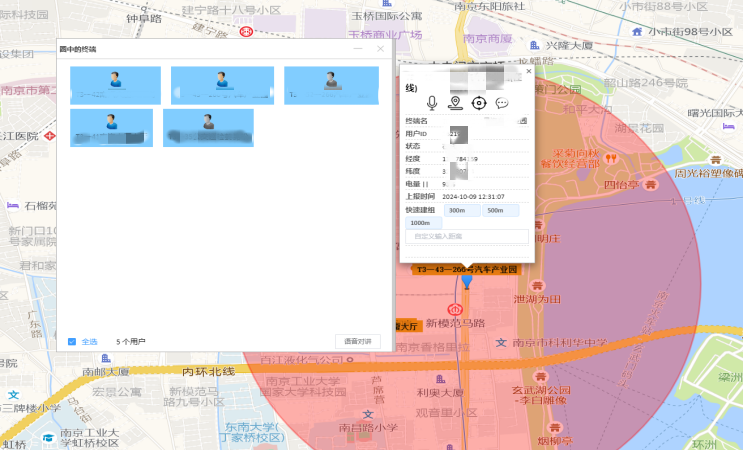The width and height of the screenshot is (743, 450).
Task: Click the microphone icon in terminal popup
Action: pyautogui.click(x=432, y=103)
